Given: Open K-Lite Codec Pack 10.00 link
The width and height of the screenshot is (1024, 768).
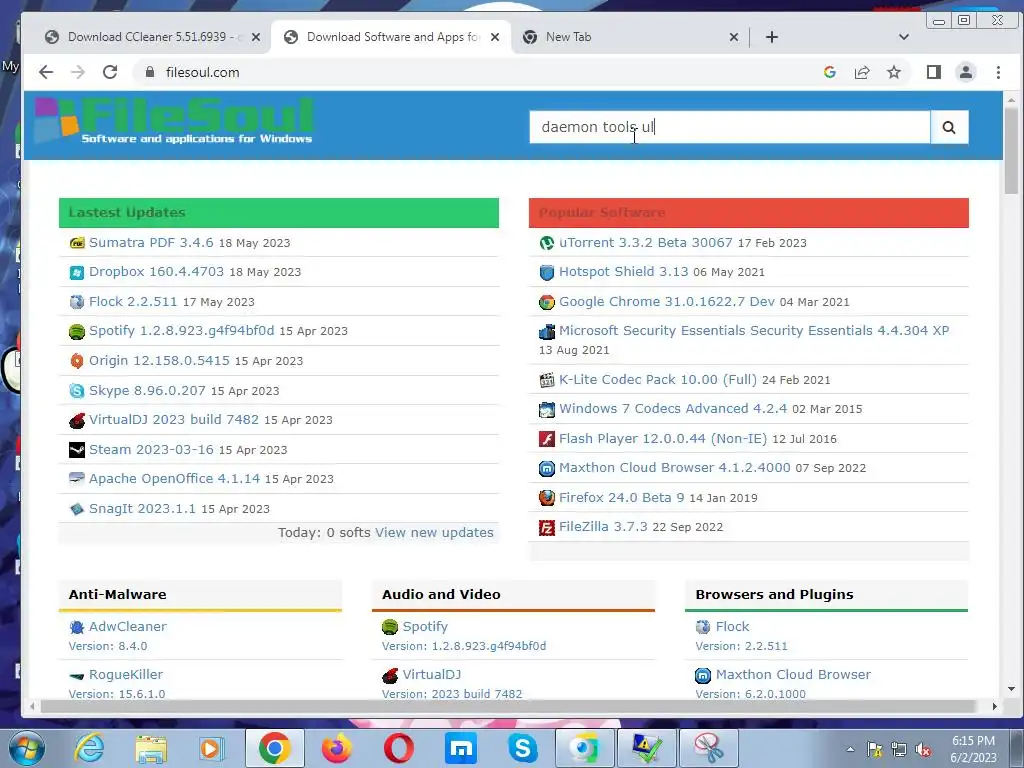Looking at the screenshot, I should point(658,379).
